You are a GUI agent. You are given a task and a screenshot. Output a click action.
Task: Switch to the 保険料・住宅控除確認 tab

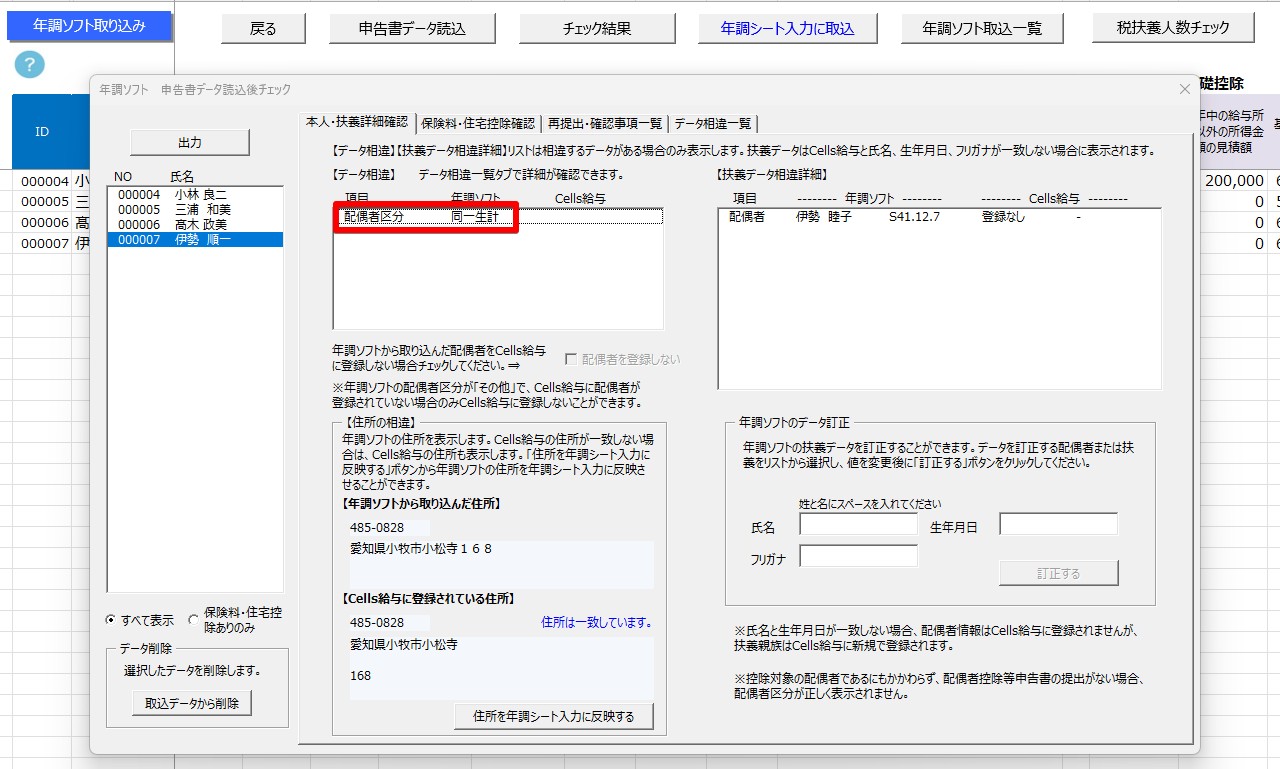click(478, 124)
